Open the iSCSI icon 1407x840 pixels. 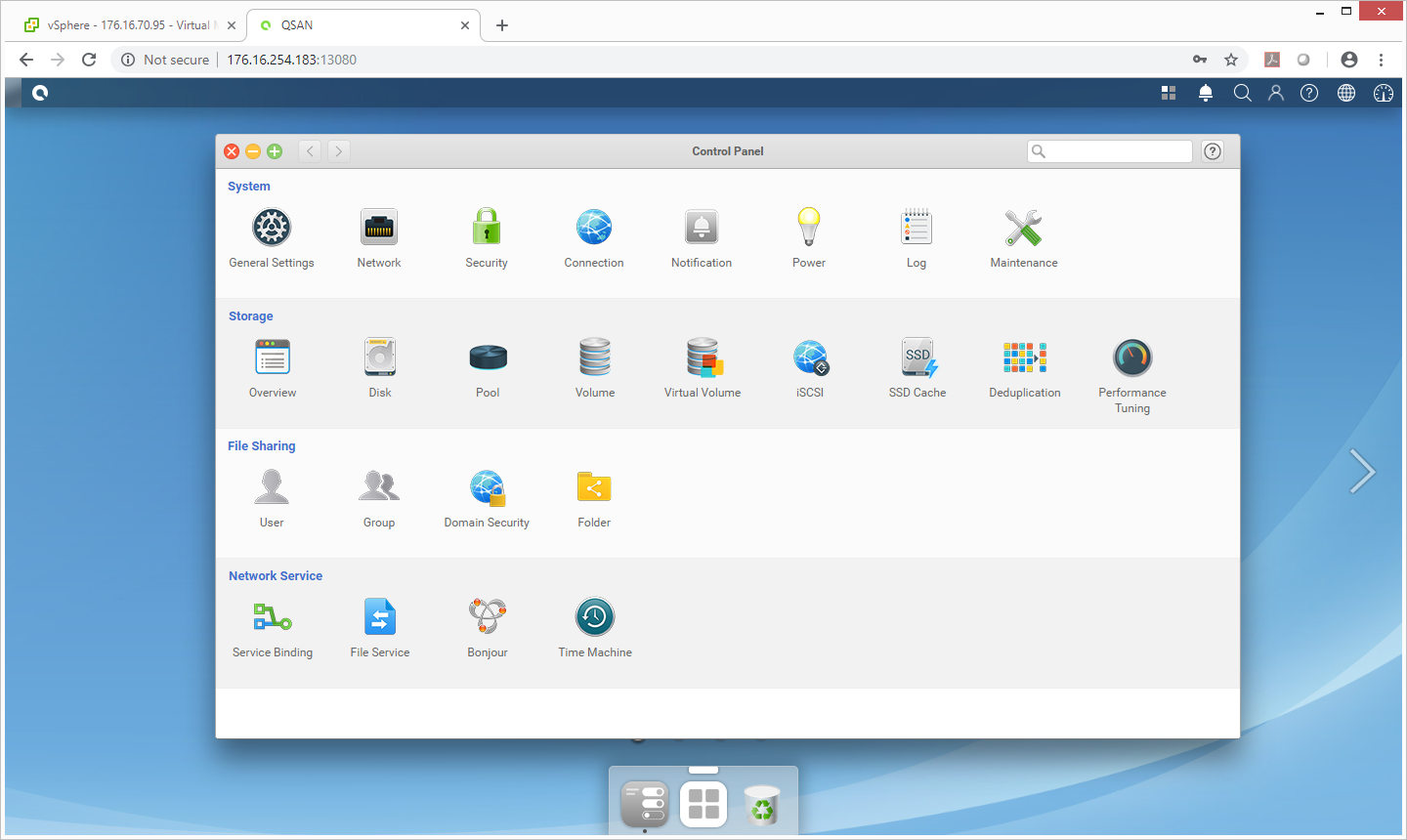[x=810, y=357]
